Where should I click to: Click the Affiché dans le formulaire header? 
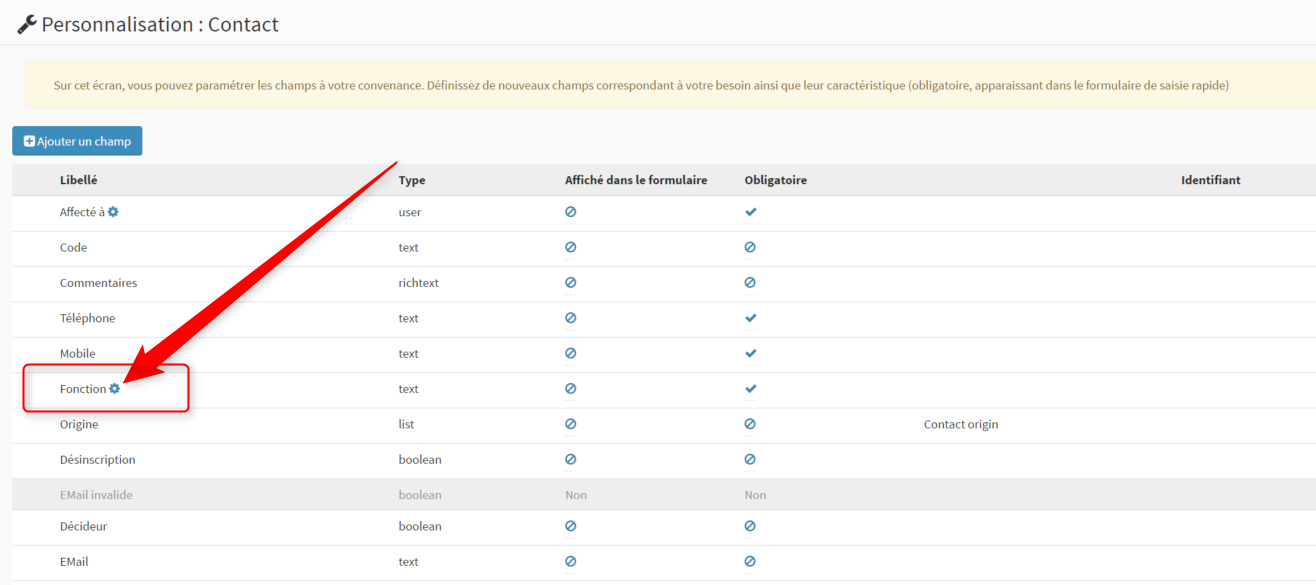click(x=636, y=180)
